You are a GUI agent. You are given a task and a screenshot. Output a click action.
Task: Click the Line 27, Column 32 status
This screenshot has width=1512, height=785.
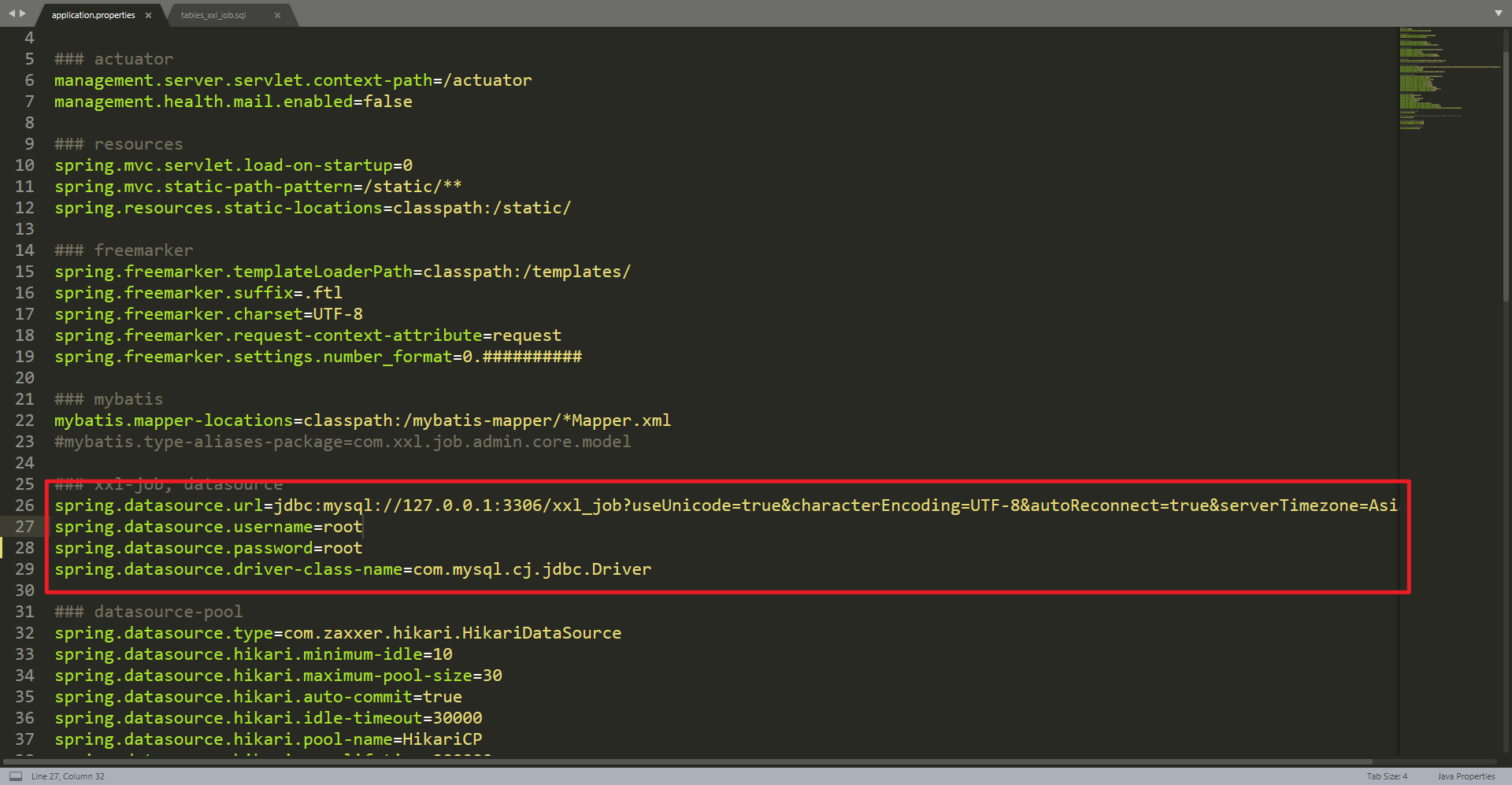pyautogui.click(x=68, y=776)
